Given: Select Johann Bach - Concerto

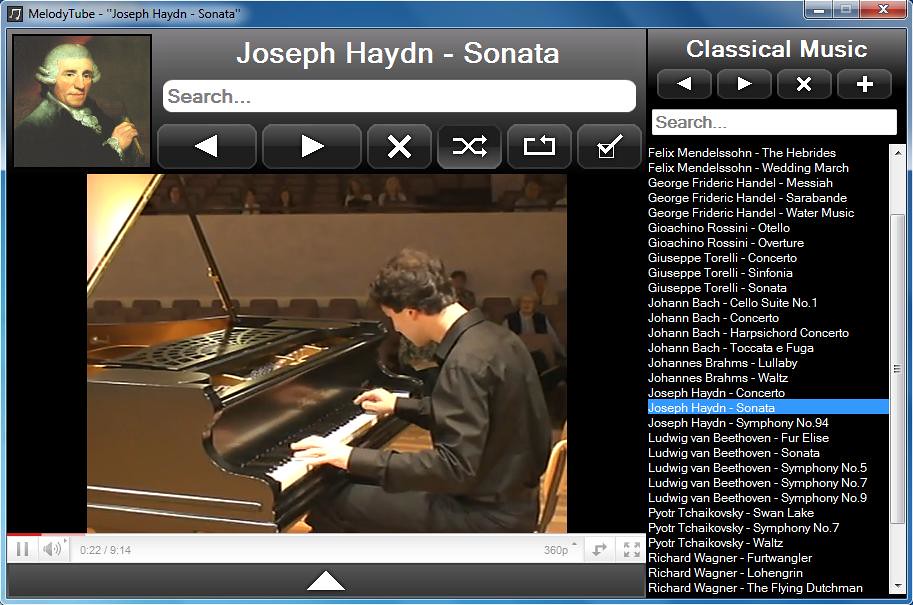Looking at the screenshot, I should tap(768, 318).
